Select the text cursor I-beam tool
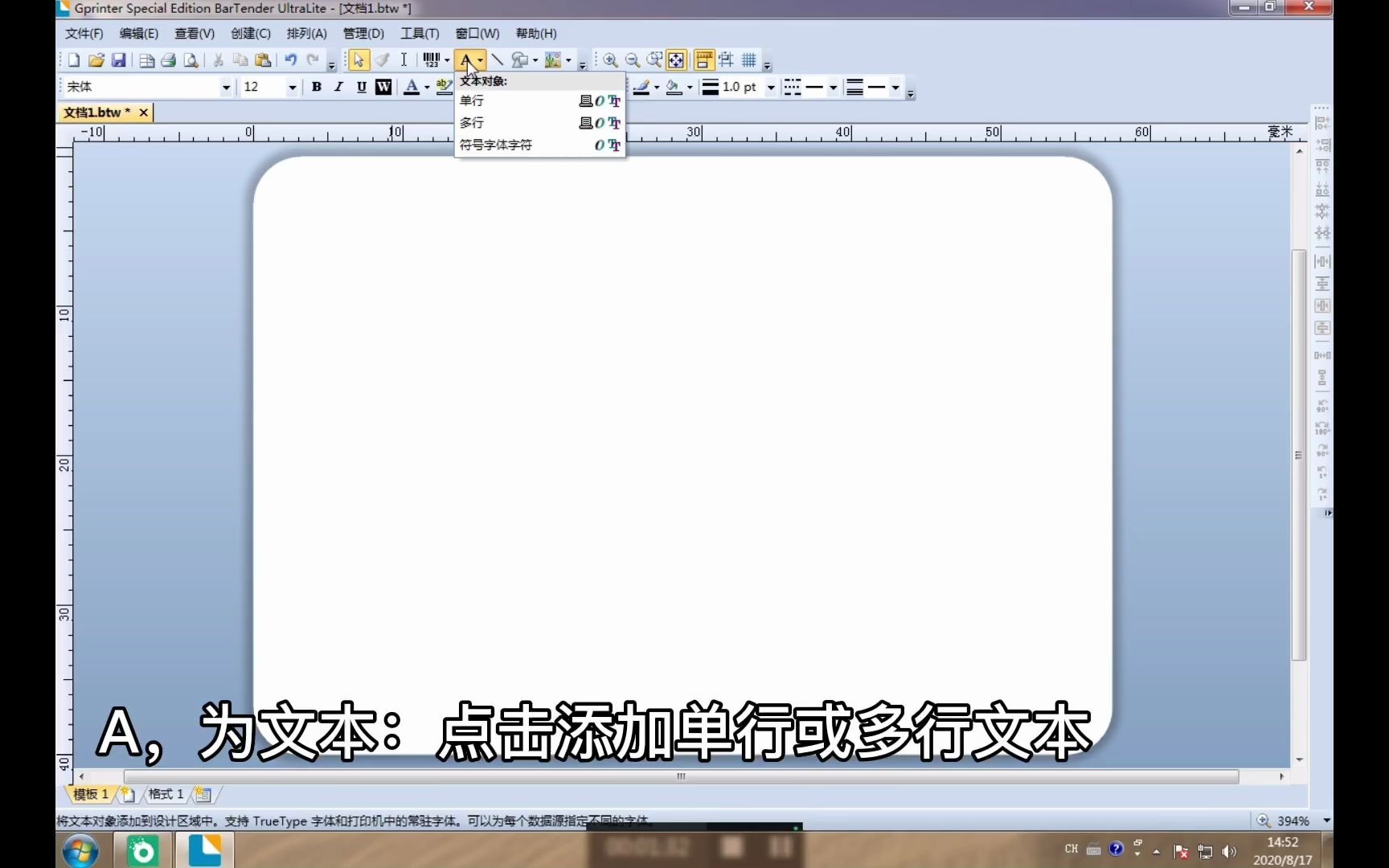This screenshot has width=1389, height=868. pos(404,60)
